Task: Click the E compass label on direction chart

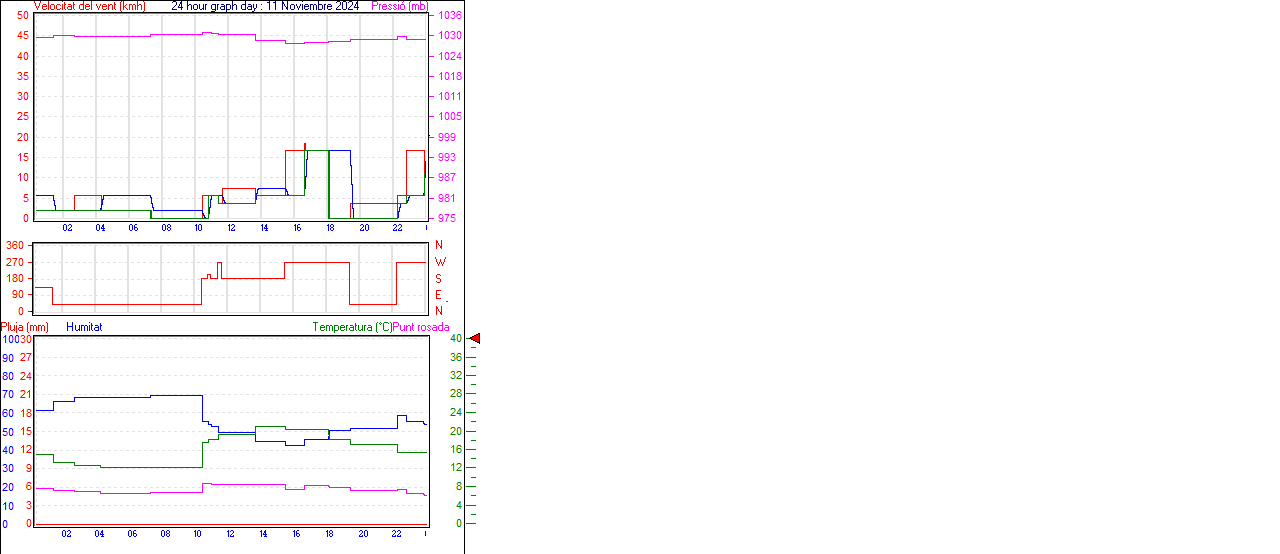Action: click(x=438, y=295)
